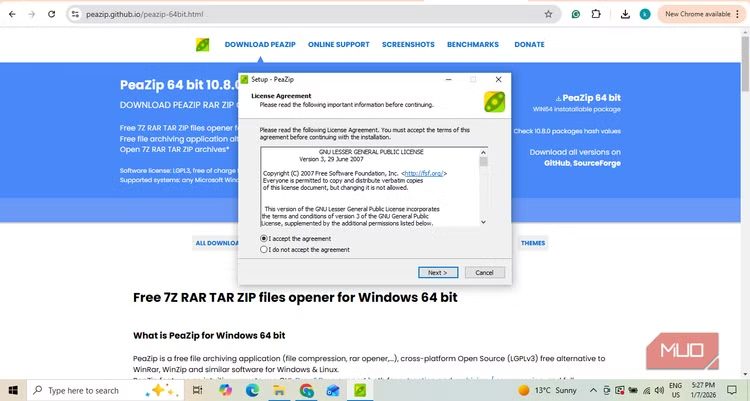This screenshot has height=401, width=750.
Task: Click the Donate navigation link
Action: 529,45
